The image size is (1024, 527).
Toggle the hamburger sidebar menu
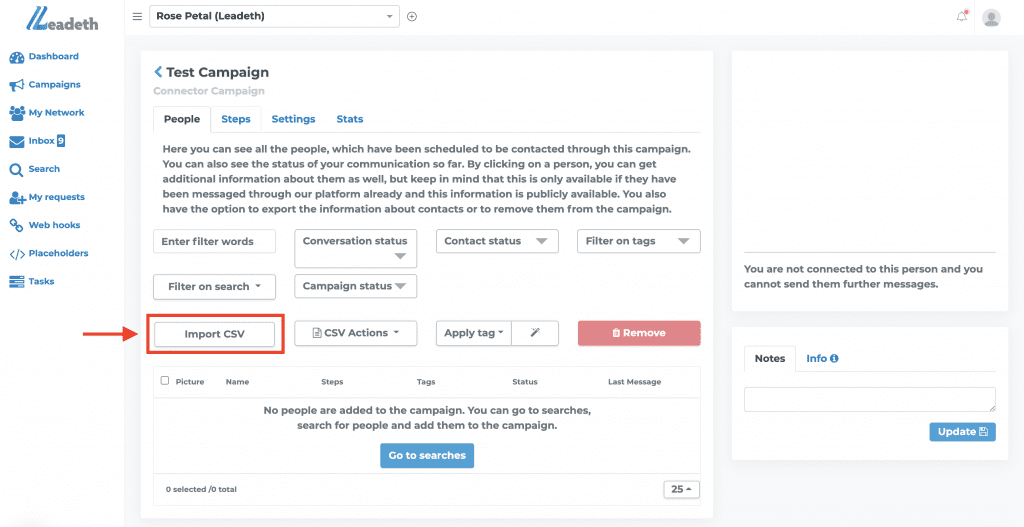[137, 17]
